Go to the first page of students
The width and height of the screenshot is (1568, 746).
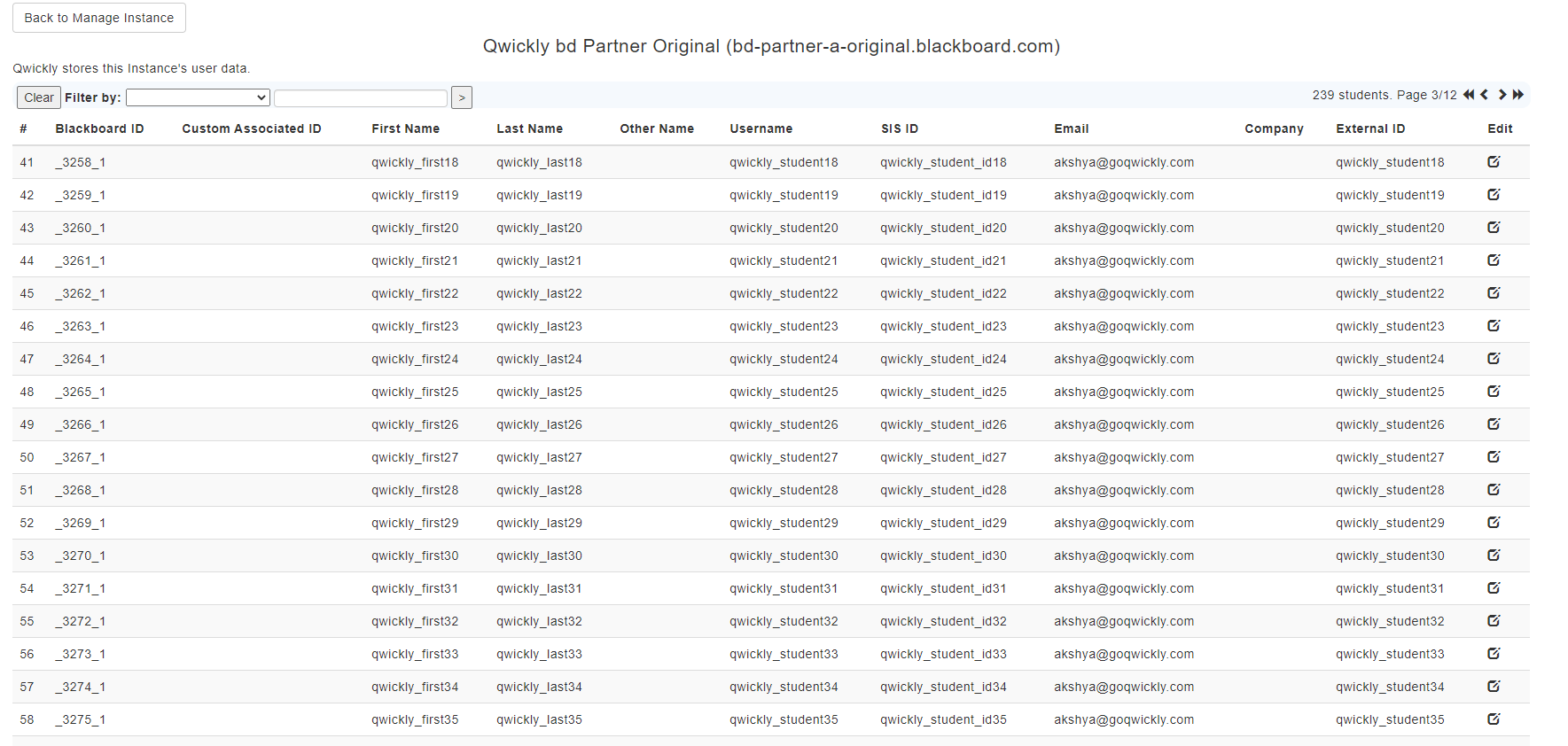click(x=1469, y=95)
